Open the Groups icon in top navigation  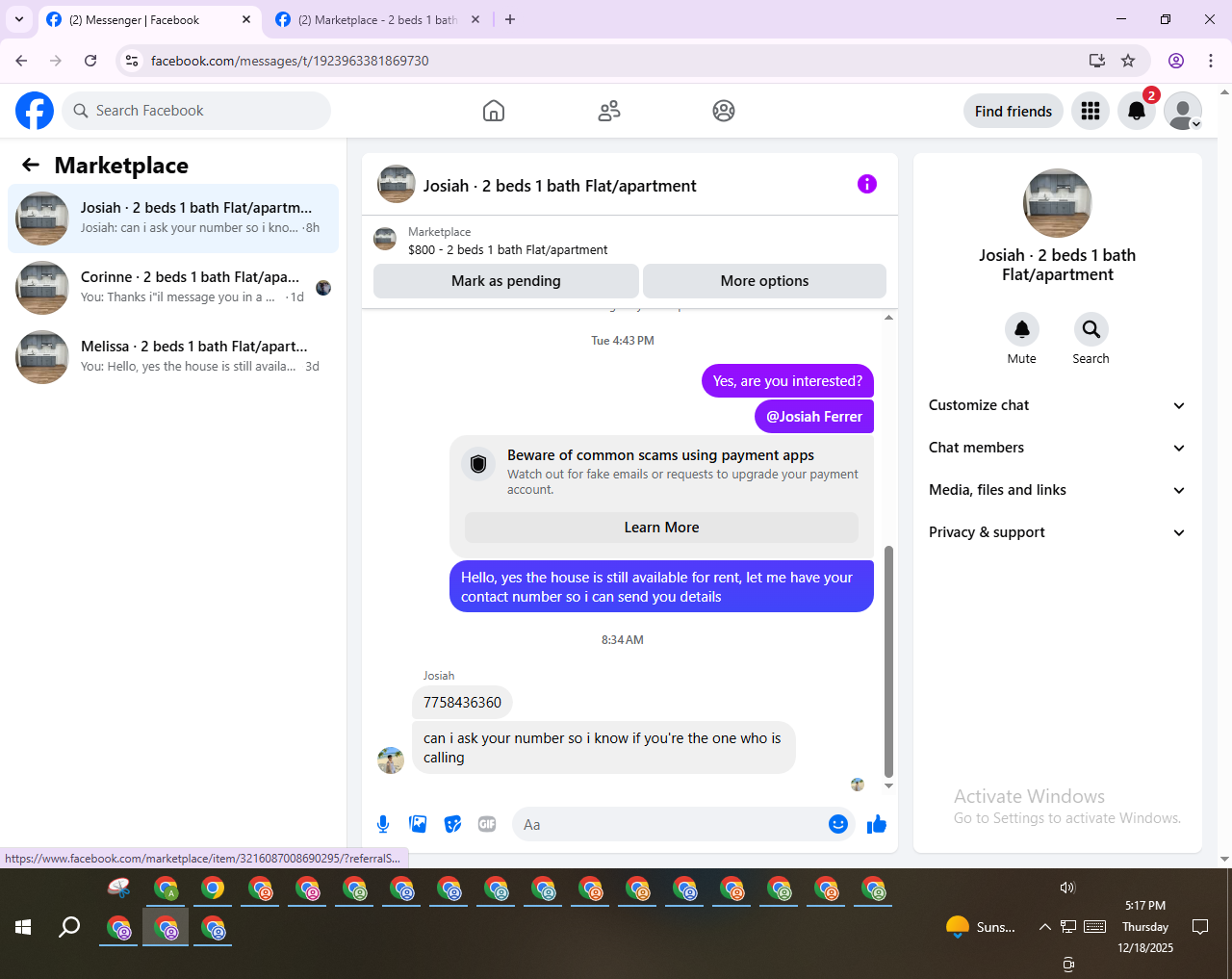724,111
